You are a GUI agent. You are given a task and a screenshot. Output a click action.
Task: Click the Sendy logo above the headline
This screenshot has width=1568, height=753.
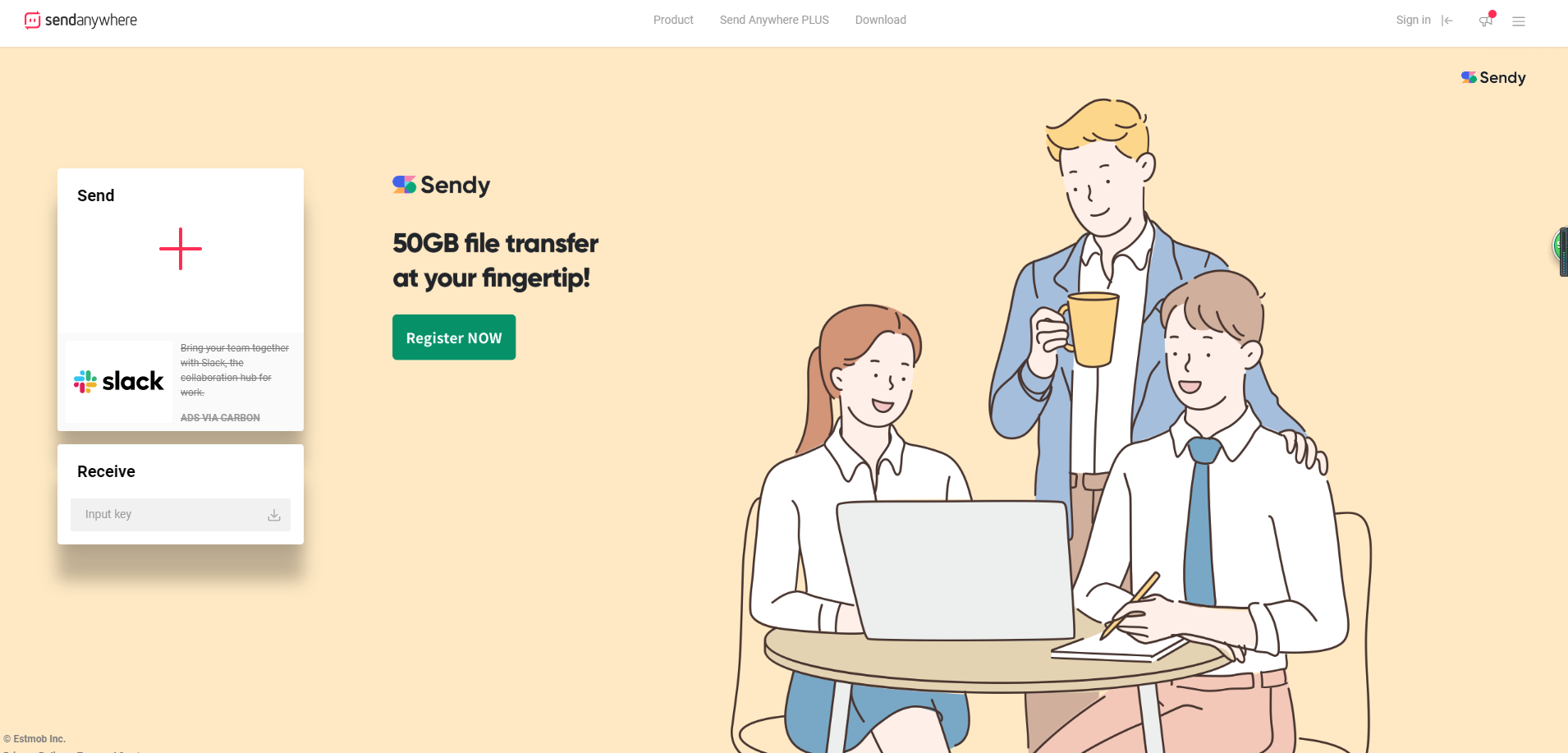pyautogui.click(x=442, y=185)
